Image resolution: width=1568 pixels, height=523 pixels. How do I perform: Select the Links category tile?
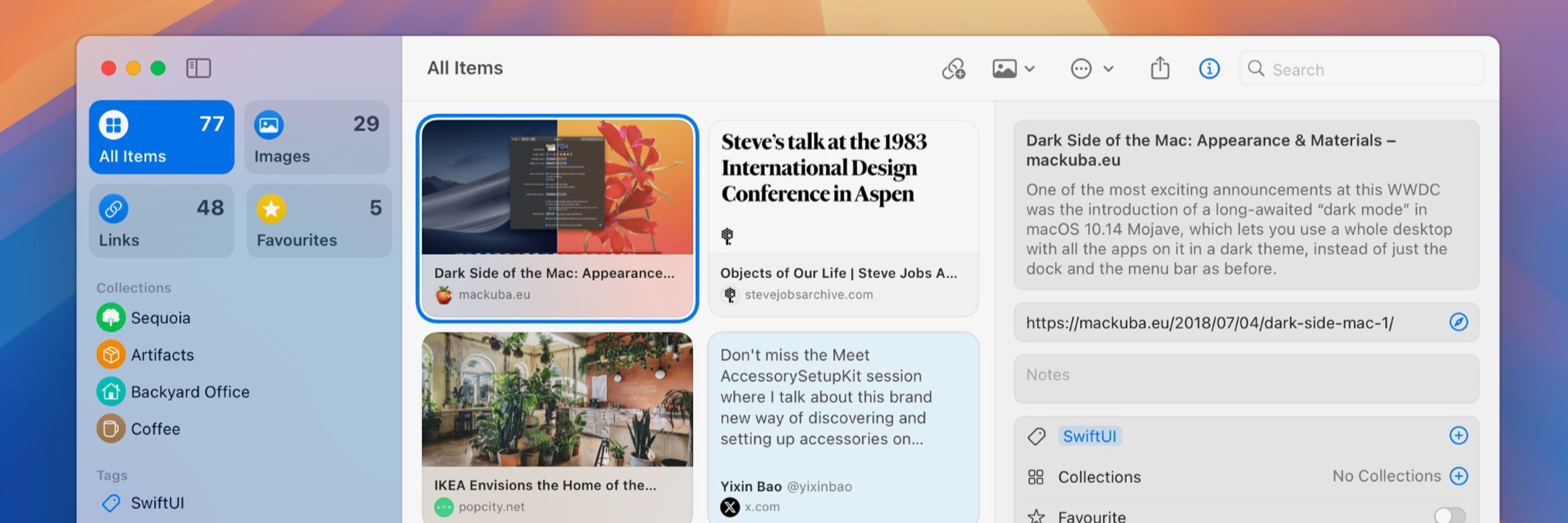pos(162,221)
